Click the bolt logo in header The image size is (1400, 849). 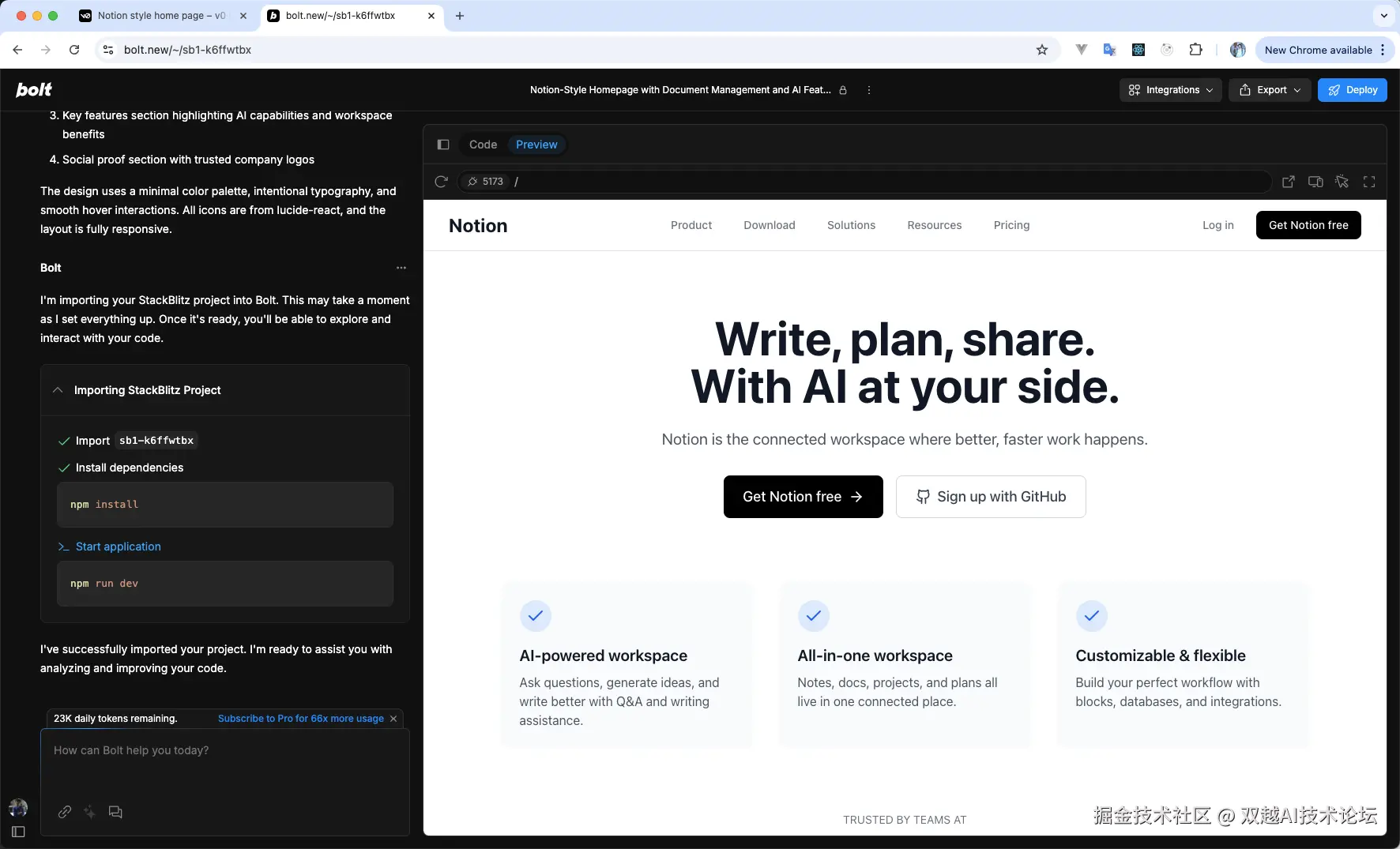point(34,90)
